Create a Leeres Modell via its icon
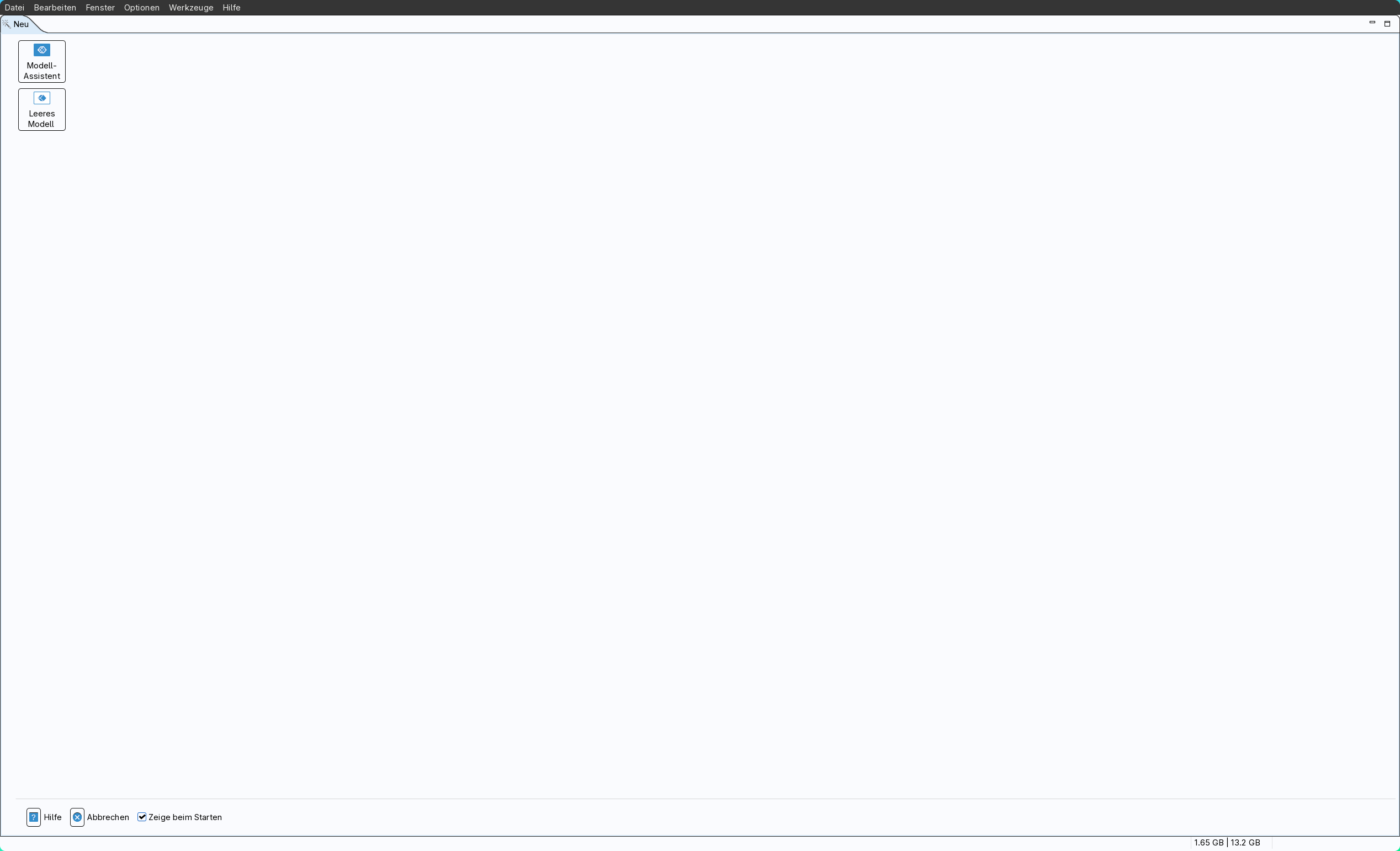The image size is (1400, 851). pyautogui.click(x=41, y=98)
